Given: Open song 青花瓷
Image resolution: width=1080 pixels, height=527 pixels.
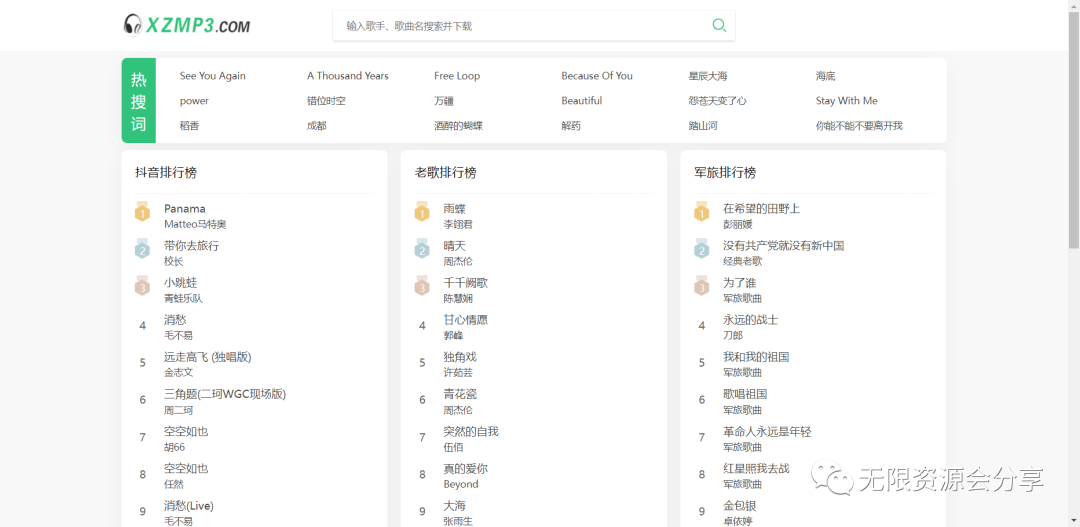Looking at the screenshot, I should 460,394.
